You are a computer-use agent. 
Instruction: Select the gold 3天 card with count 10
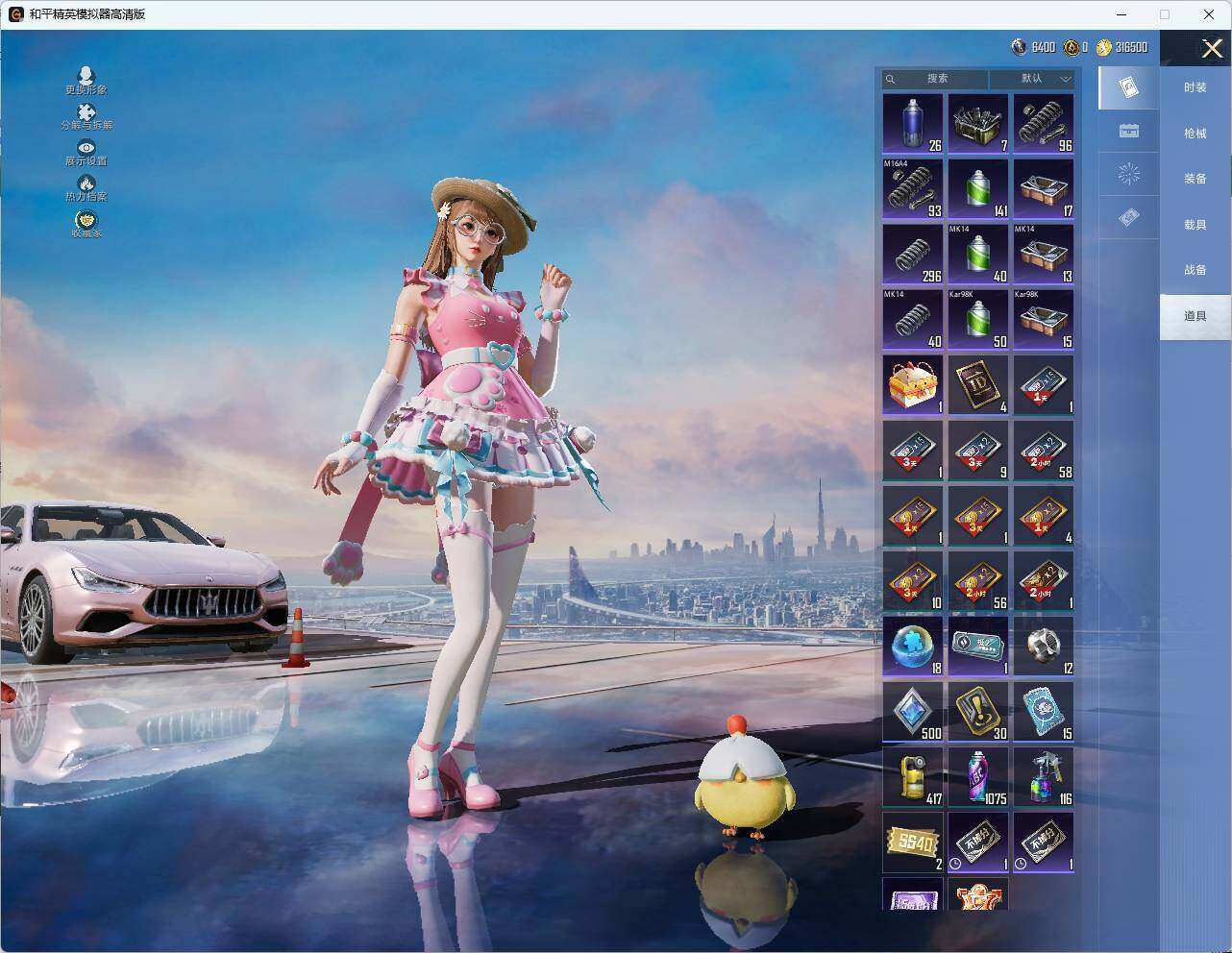[x=913, y=581]
